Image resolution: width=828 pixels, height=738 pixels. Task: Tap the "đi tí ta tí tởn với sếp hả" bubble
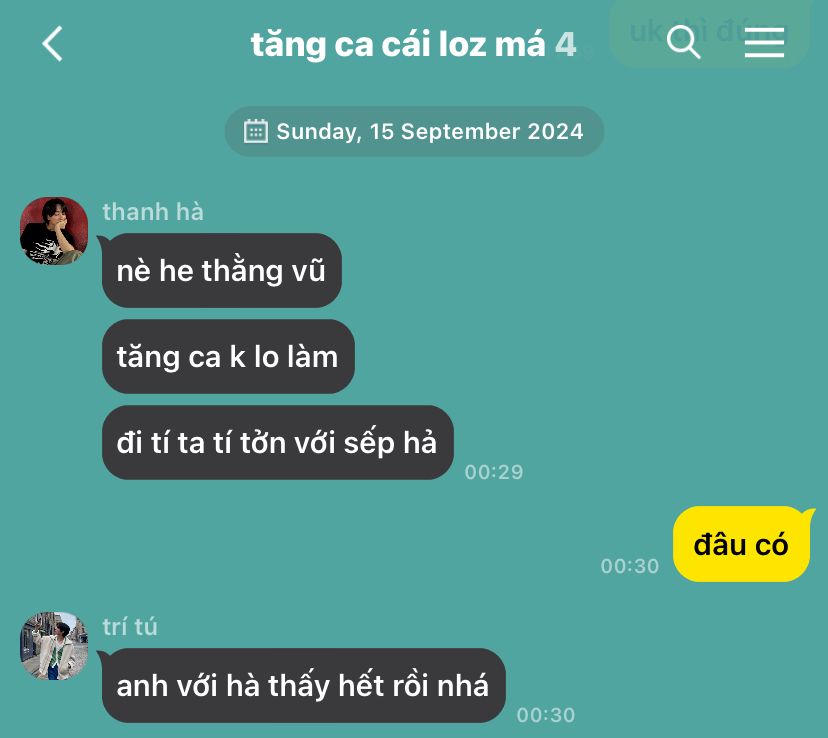pyautogui.click(x=278, y=442)
